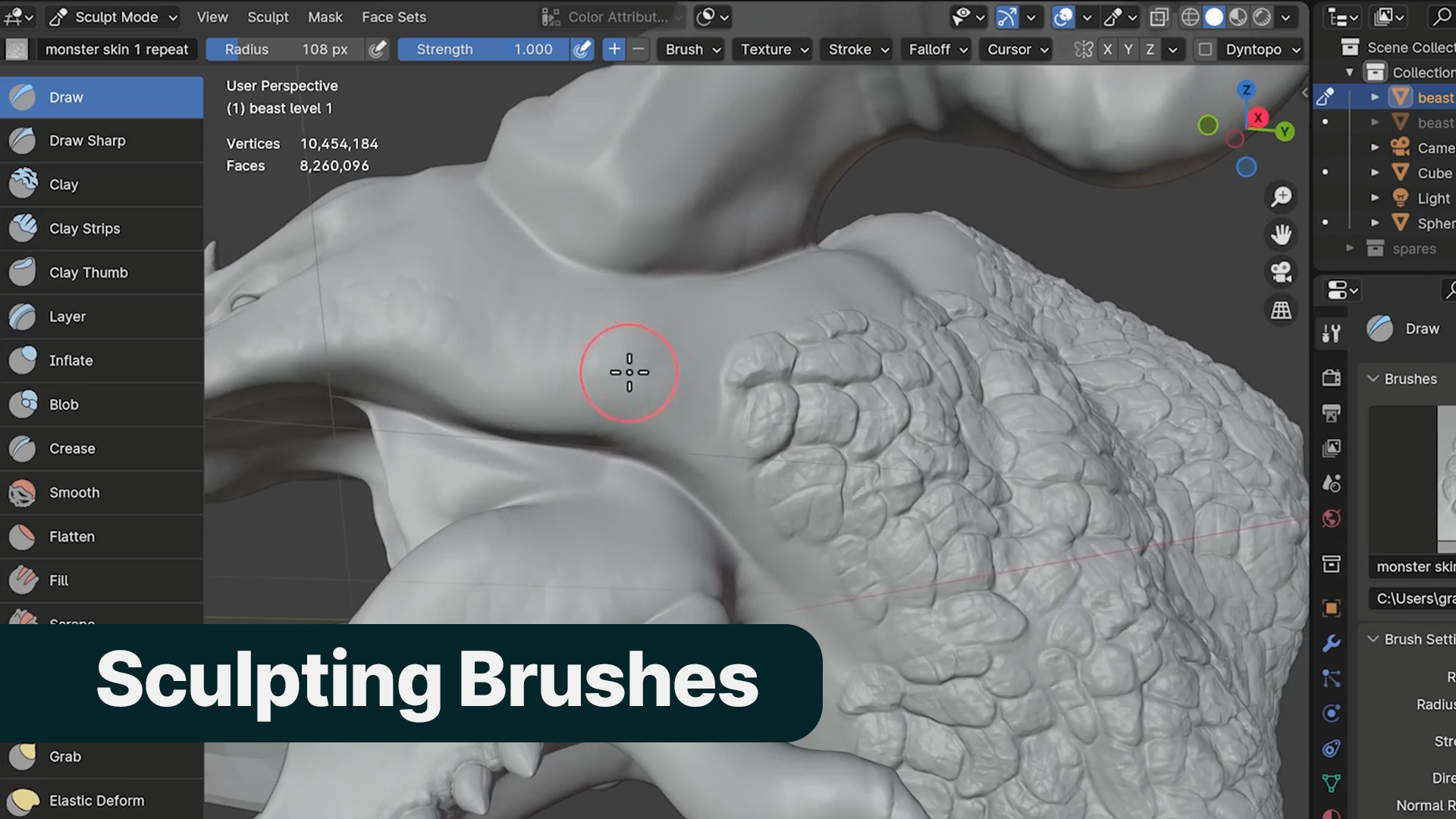1456x819 pixels.
Task: Select the Crease brush
Action: tap(102, 449)
